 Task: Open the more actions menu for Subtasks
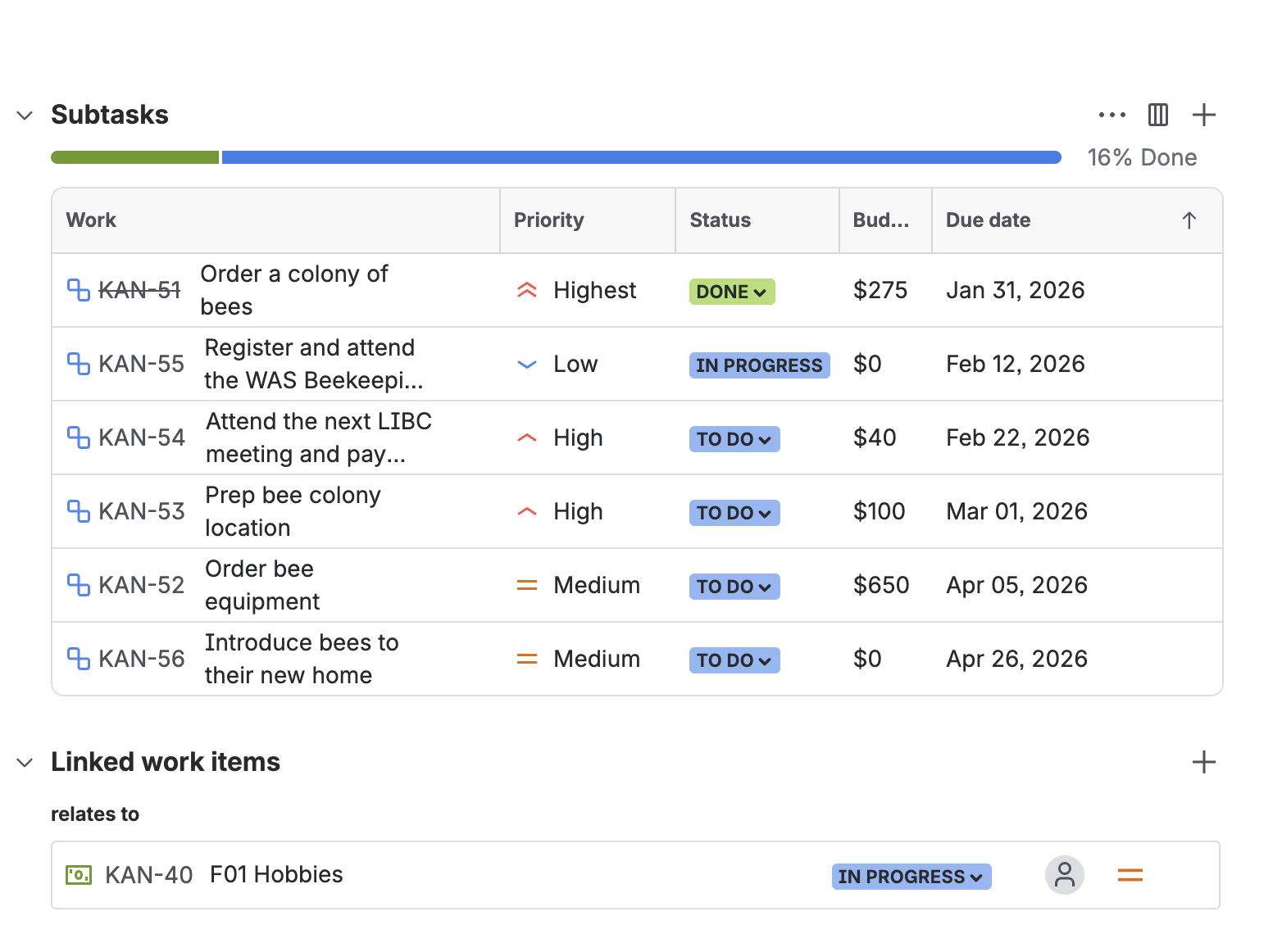(x=1112, y=115)
